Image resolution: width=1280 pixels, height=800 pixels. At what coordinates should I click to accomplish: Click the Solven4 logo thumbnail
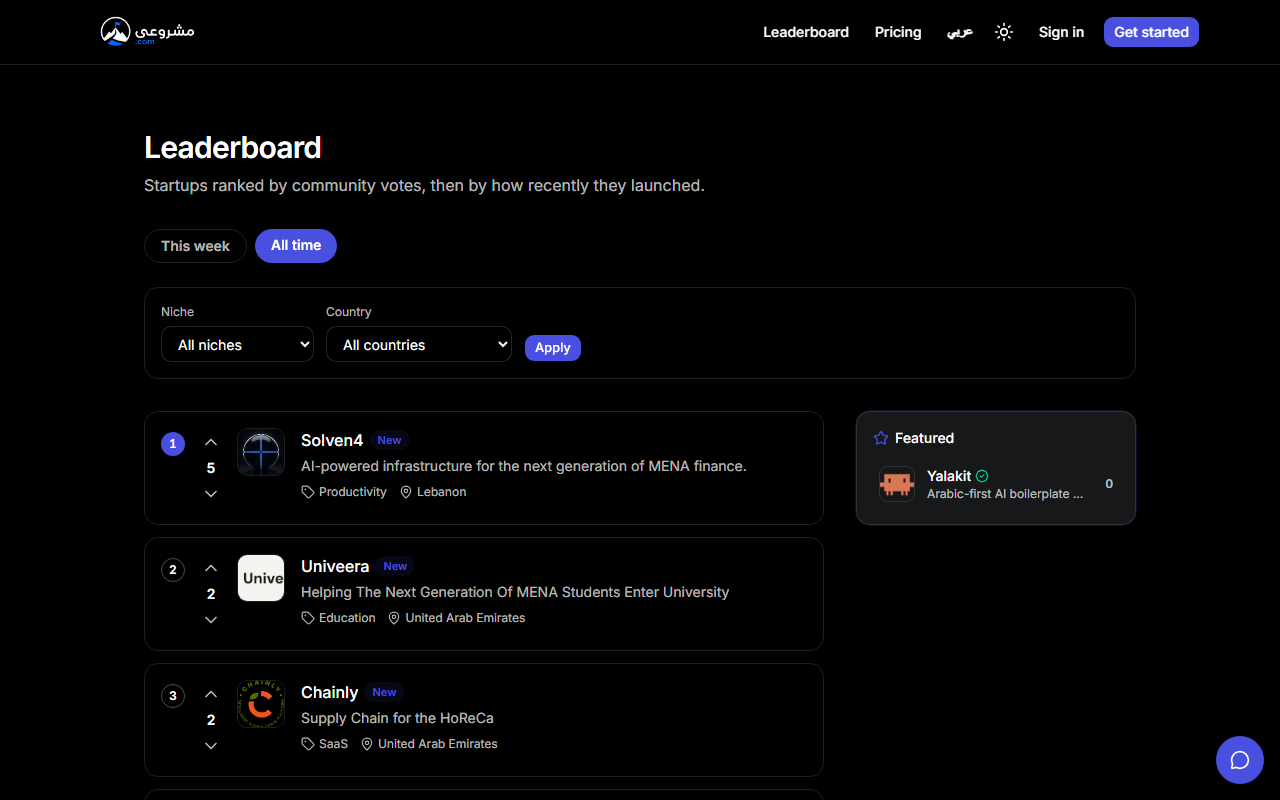point(261,452)
